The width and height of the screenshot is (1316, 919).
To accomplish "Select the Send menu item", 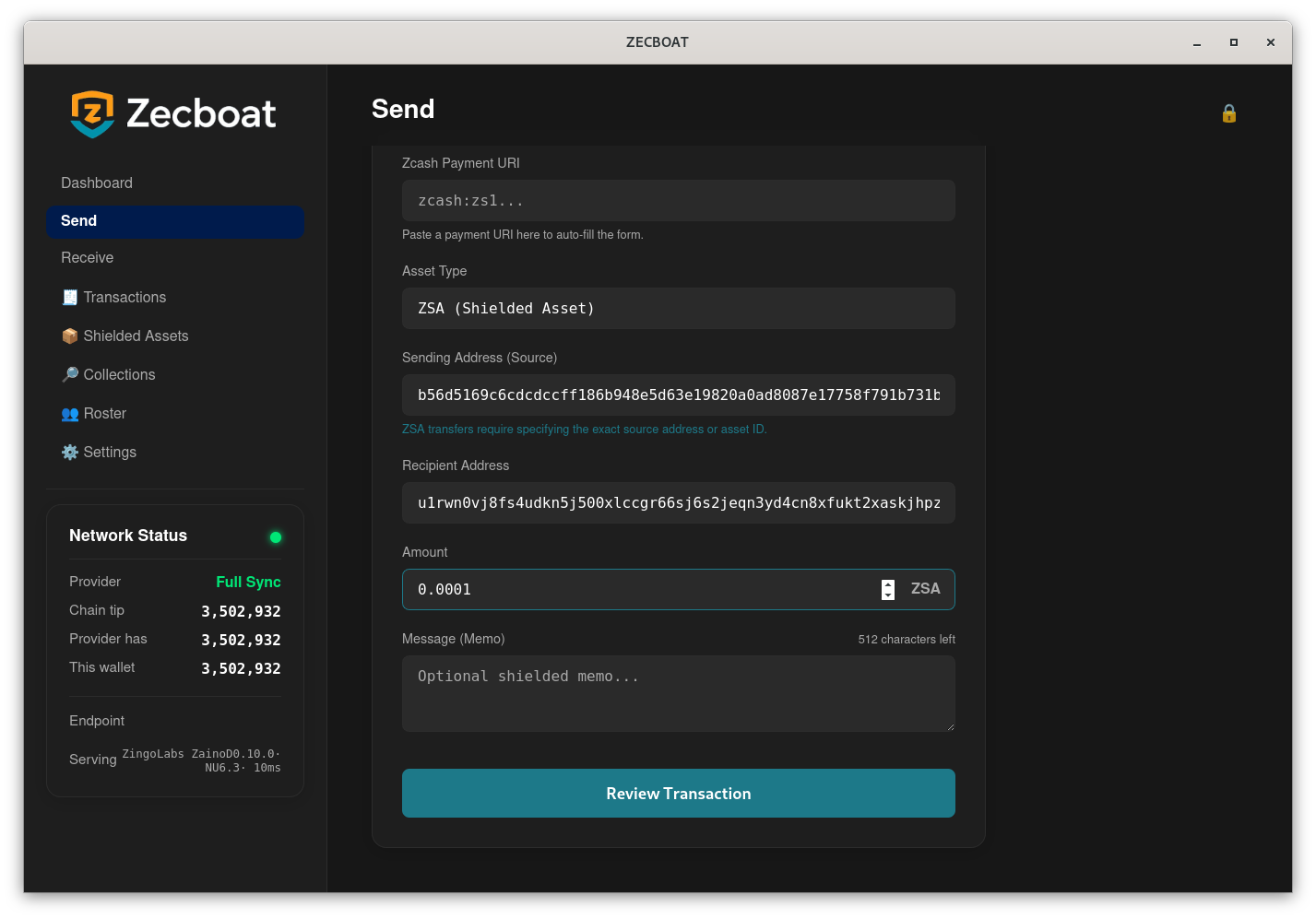I will [175, 221].
